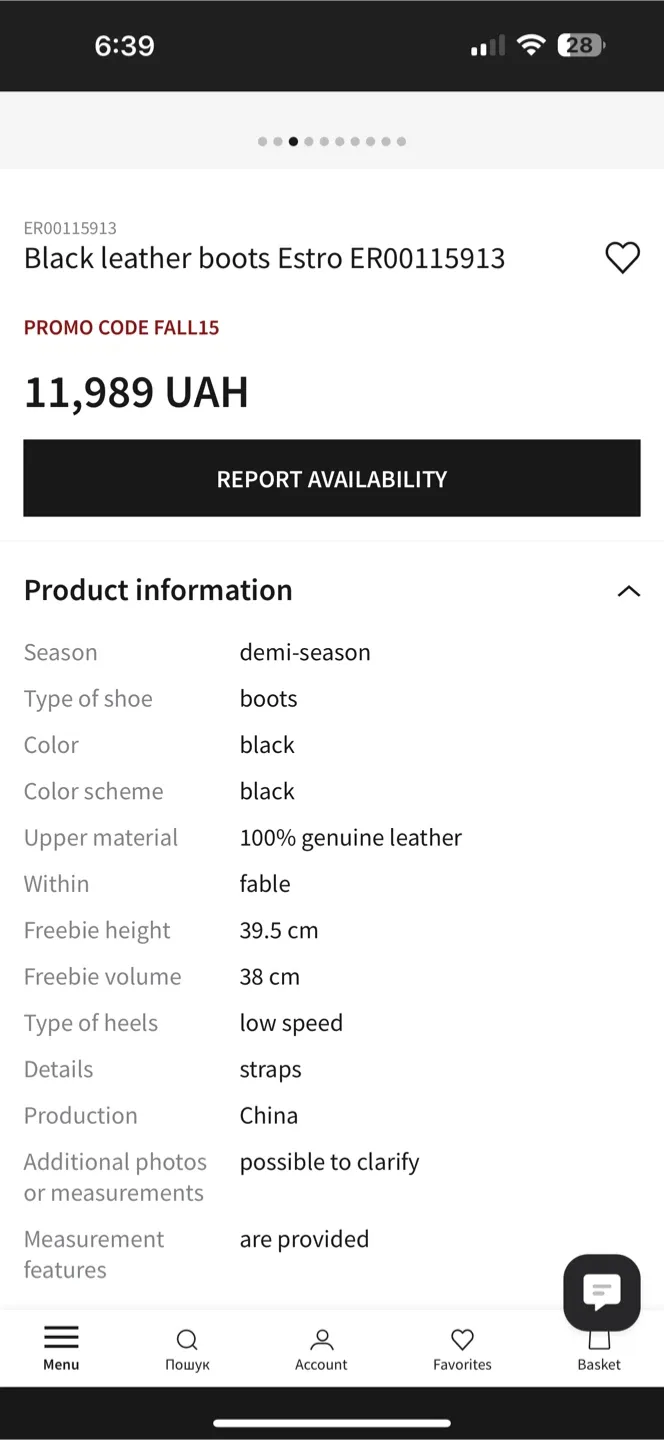The height and width of the screenshot is (1440, 664).
Task: Tap the chevron next to Product information
Action: (628, 591)
